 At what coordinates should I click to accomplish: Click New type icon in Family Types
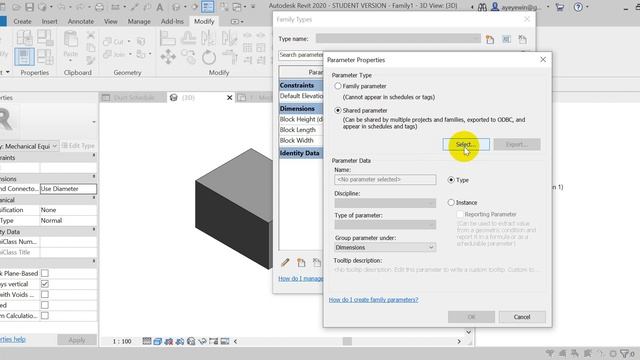click(490, 39)
